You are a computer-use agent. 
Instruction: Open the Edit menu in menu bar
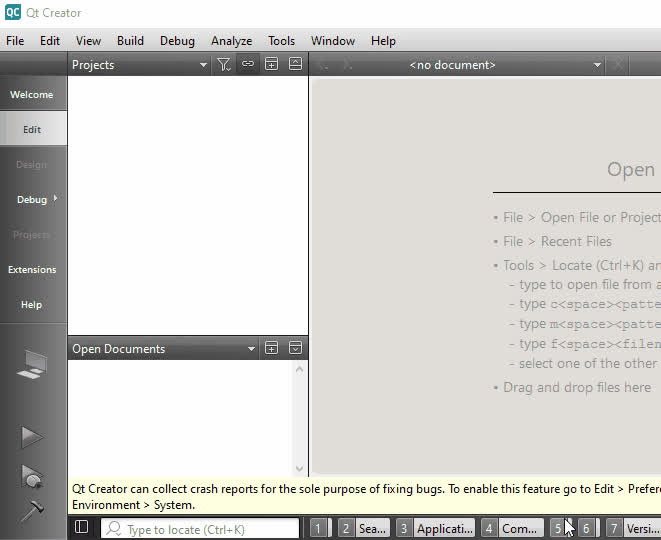pos(50,41)
